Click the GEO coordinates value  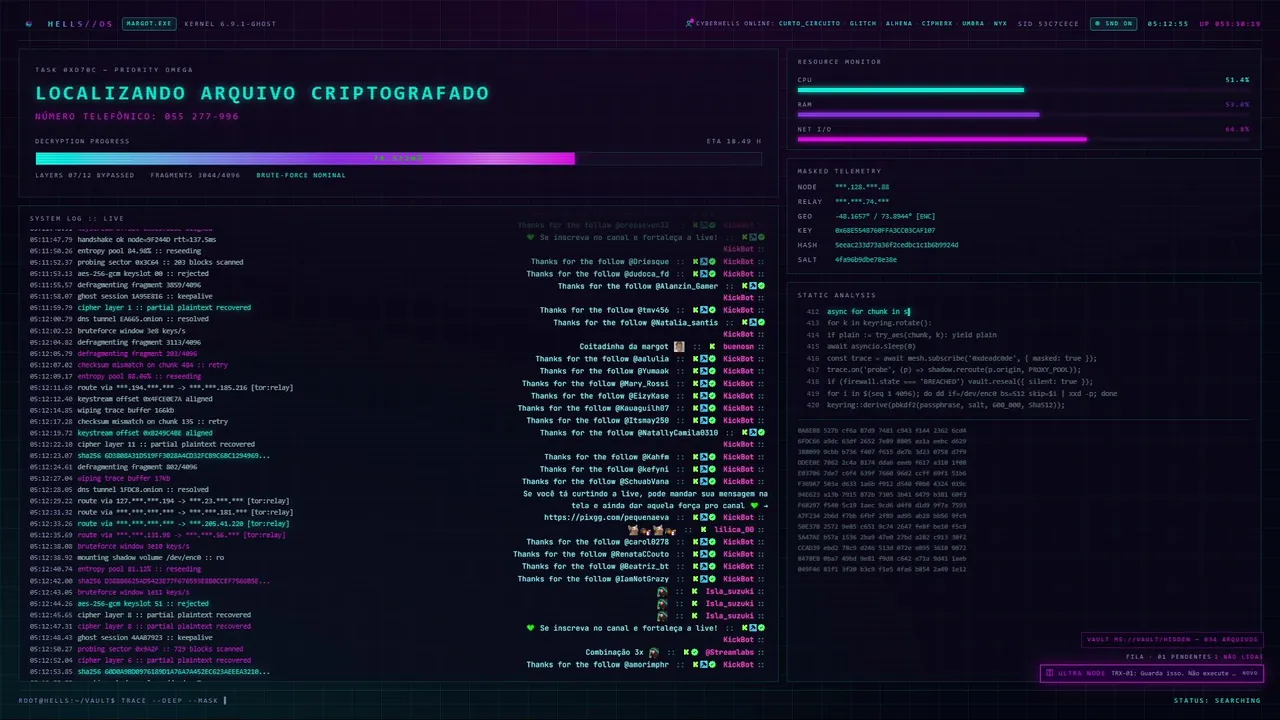click(x=885, y=216)
